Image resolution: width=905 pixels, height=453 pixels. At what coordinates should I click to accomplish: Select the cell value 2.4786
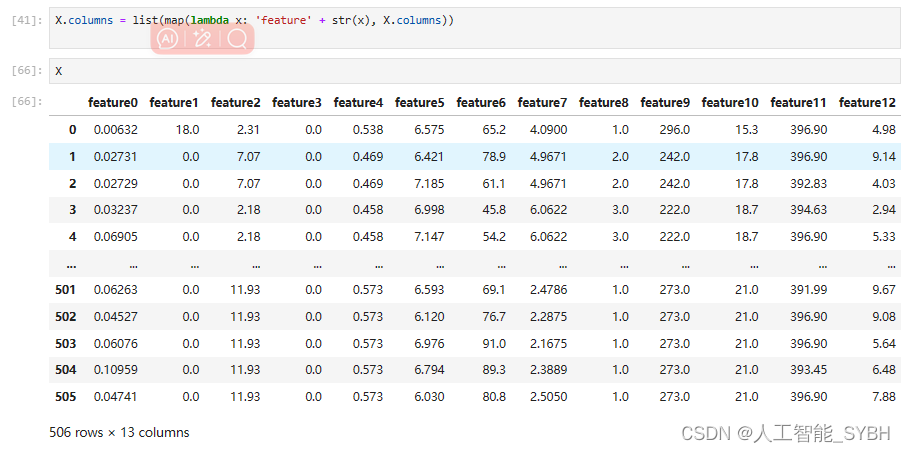548,290
